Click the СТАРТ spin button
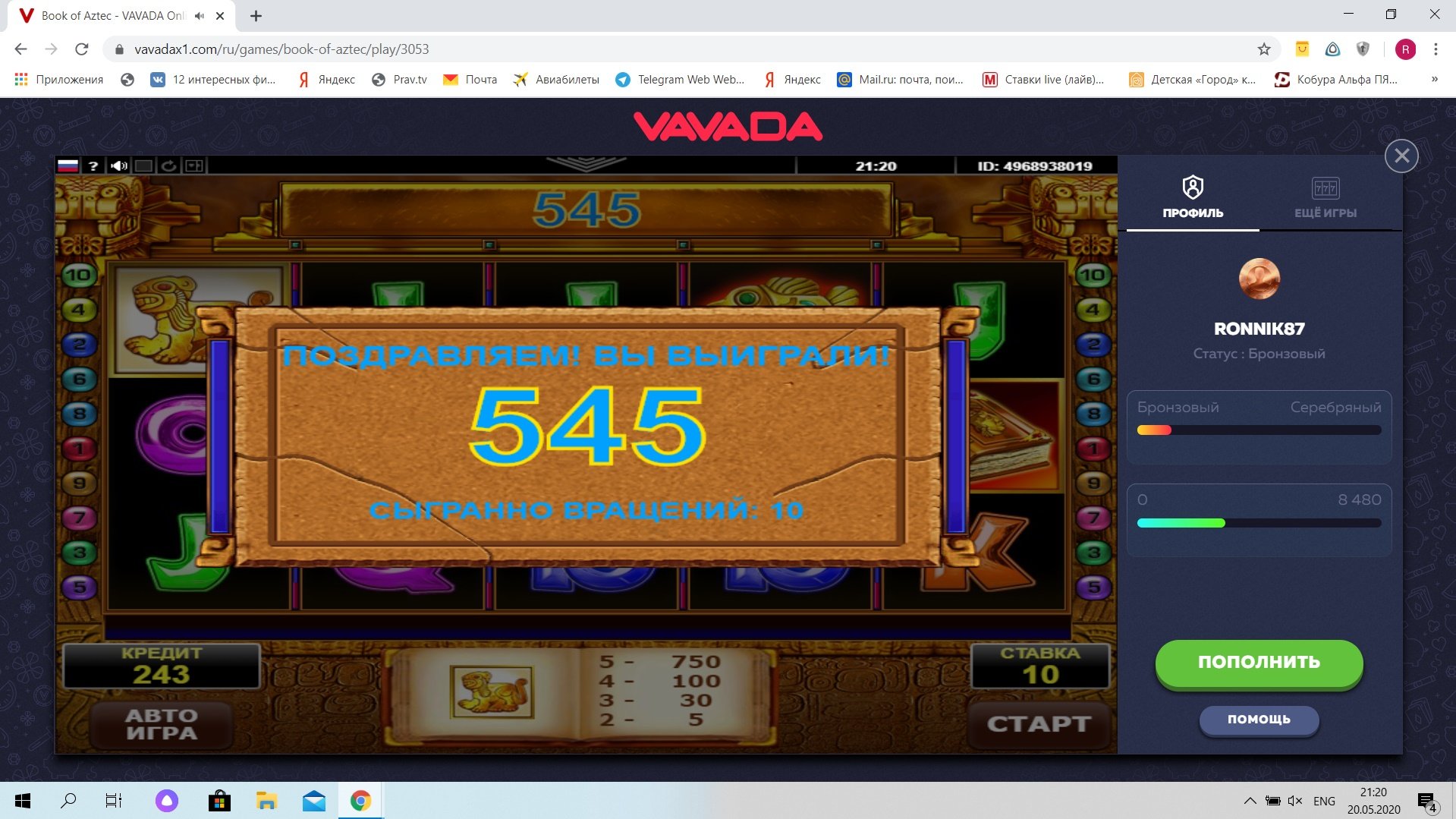Image resolution: width=1456 pixels, height=819 pixels. (1039, 724)
